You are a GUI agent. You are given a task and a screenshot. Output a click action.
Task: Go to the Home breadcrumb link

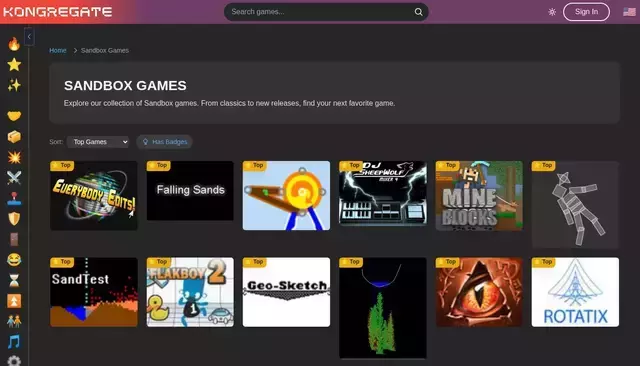pyautogui.click(x=58, y=50)
